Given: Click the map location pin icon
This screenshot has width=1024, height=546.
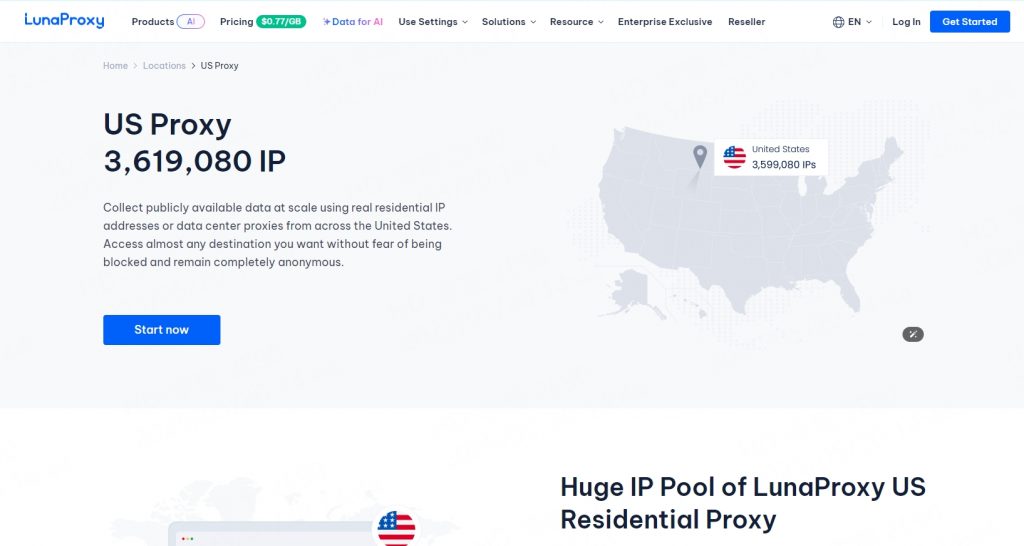Looking at the screenshot, I should (699, 157).
